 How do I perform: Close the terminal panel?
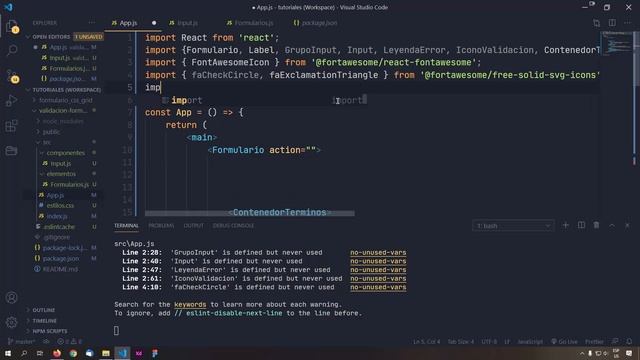pos(627,225)
